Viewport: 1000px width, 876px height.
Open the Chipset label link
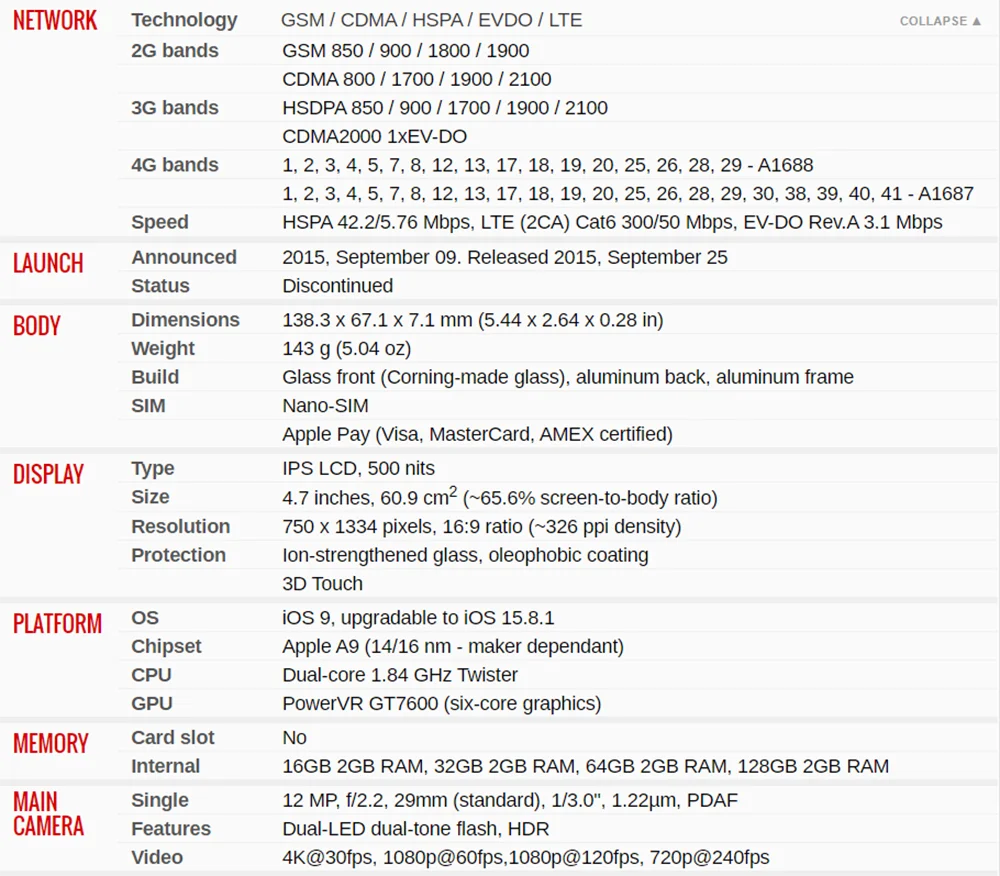[x=166, y=646]
